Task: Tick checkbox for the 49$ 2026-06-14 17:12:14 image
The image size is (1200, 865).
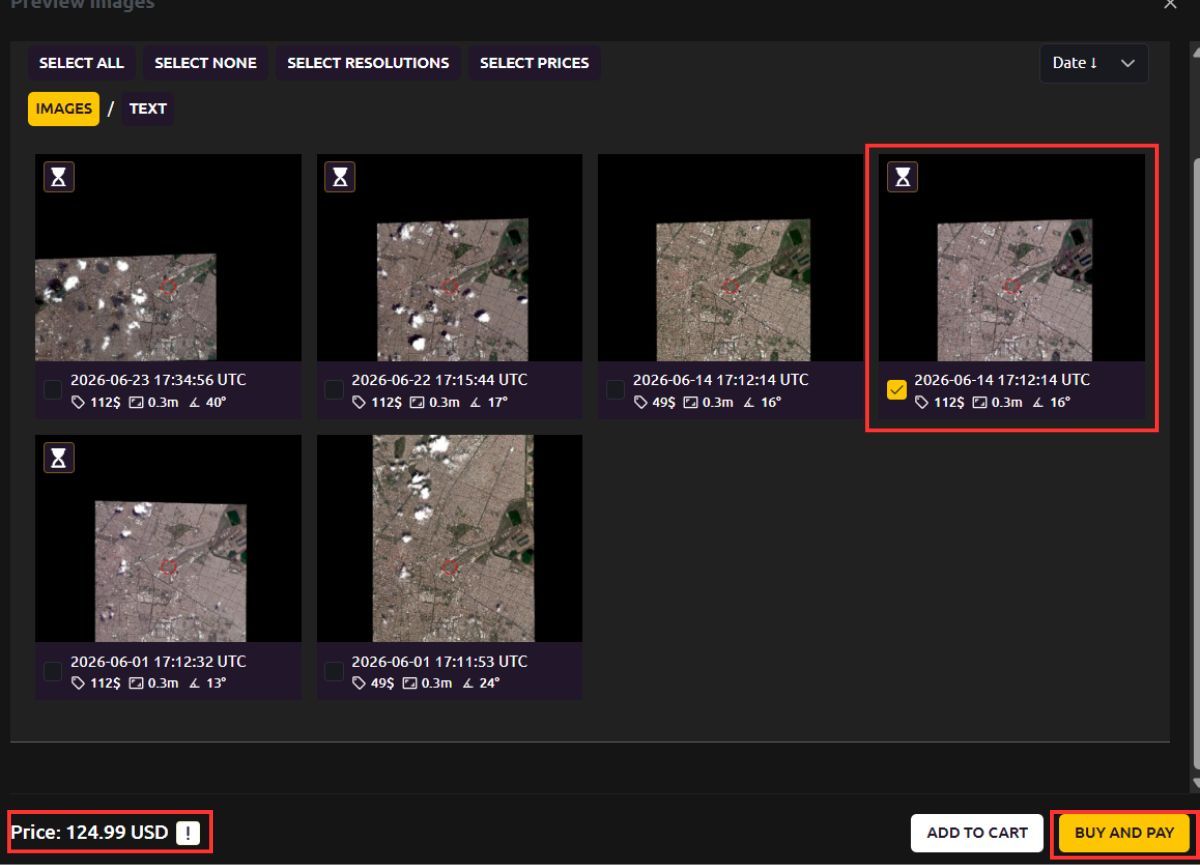Action: pyautogui.click(x=615, y=390)
